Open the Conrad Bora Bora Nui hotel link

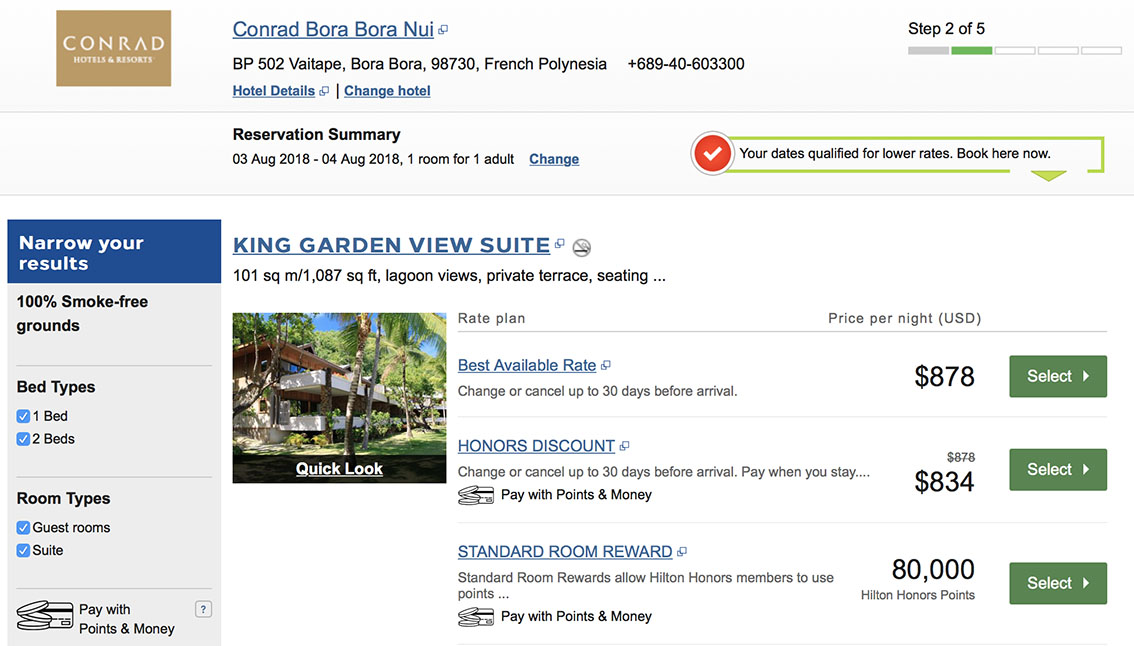click(x=333, y=29)
